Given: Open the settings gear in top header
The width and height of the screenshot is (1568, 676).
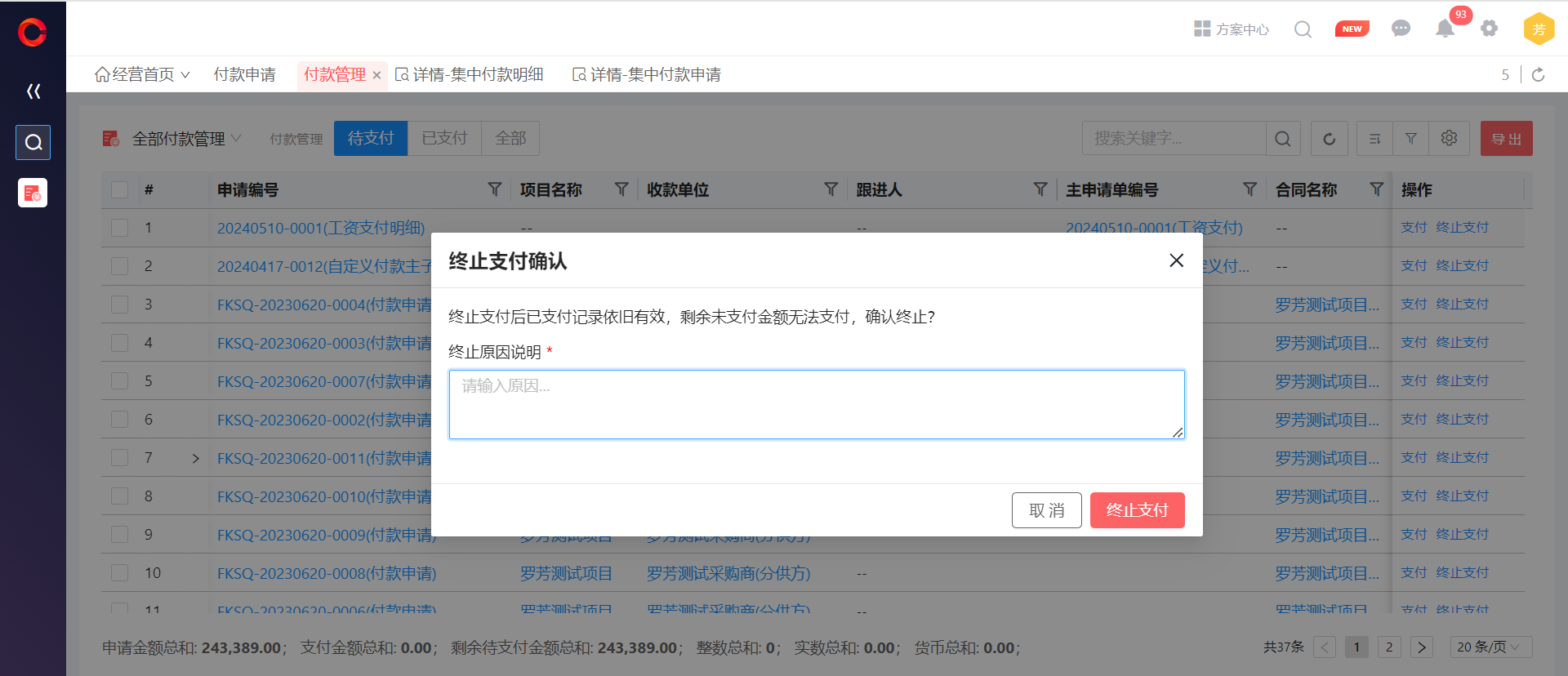Looking at the screenshot, I should point(1489,29).
